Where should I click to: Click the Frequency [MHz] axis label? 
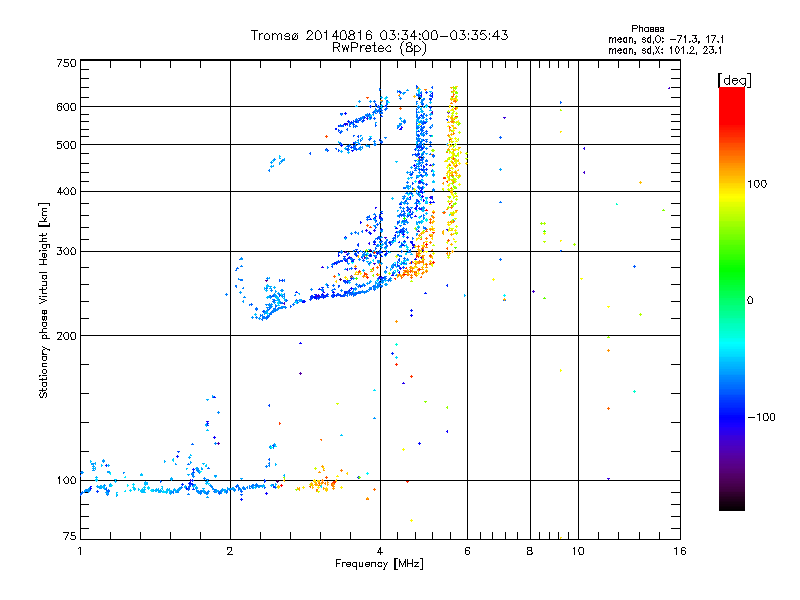[x=379, y=564]
